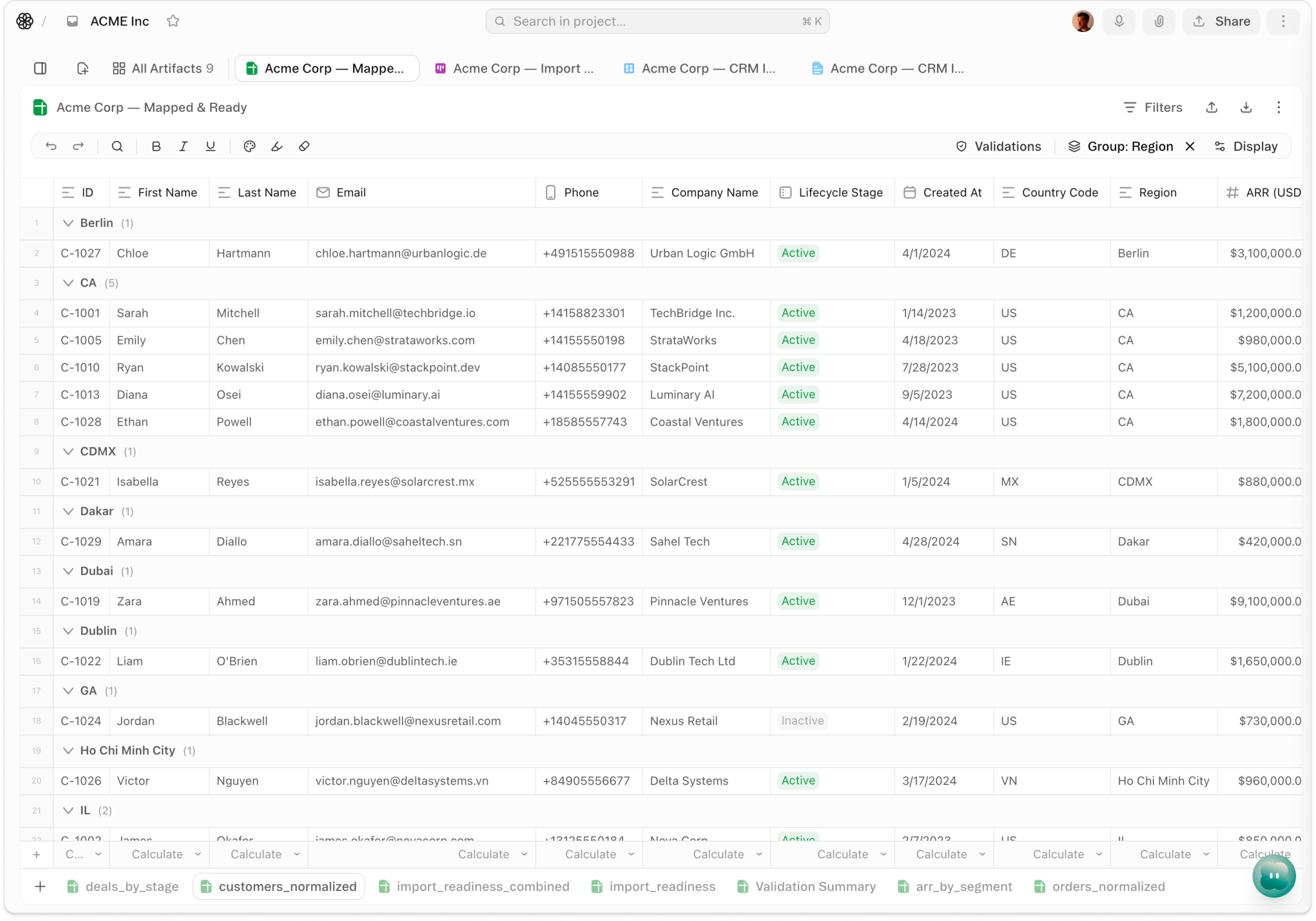
Task: Open the Validations panel
Action: (999, 146)
